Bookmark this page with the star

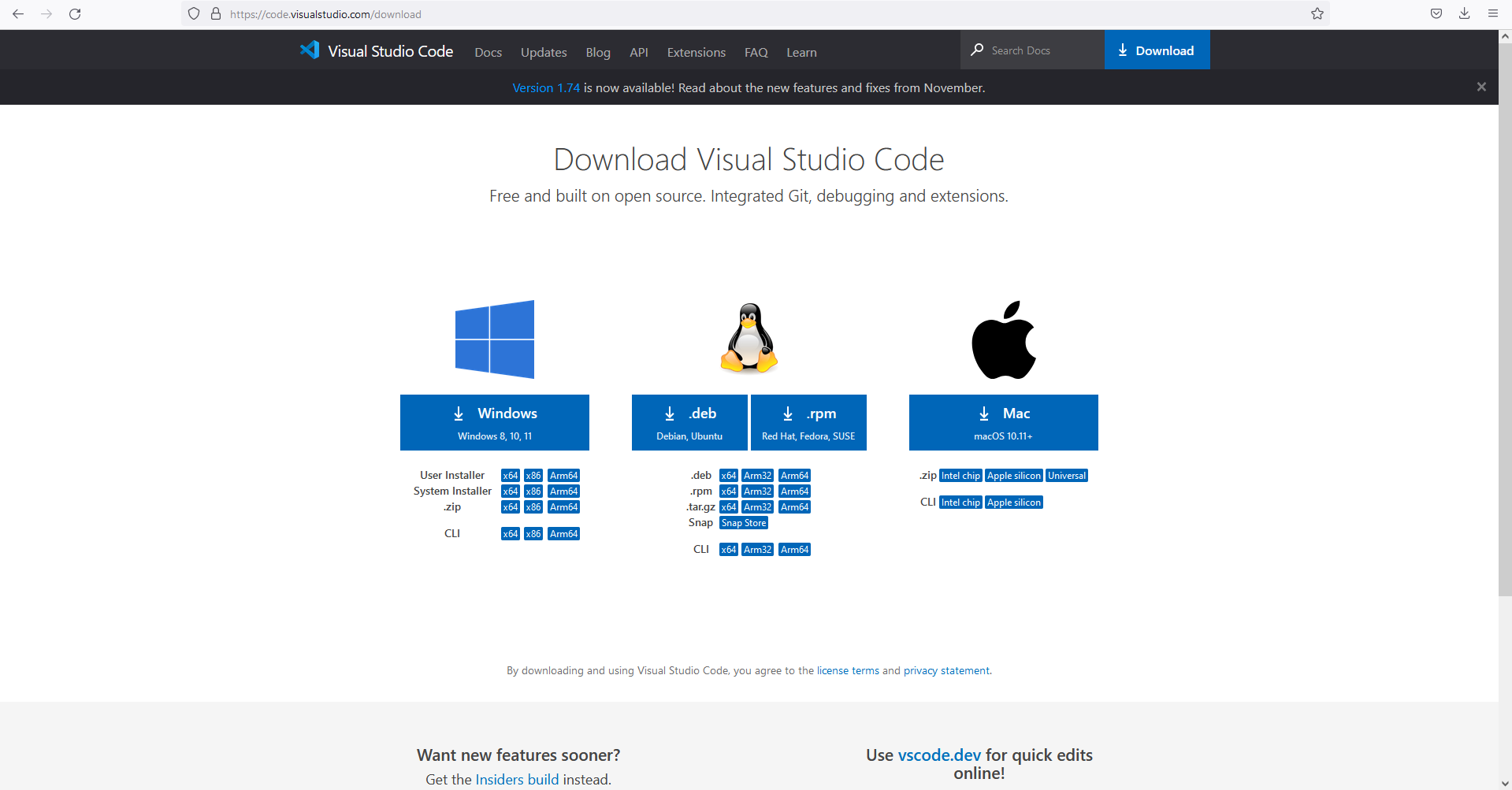[1317, 14]
